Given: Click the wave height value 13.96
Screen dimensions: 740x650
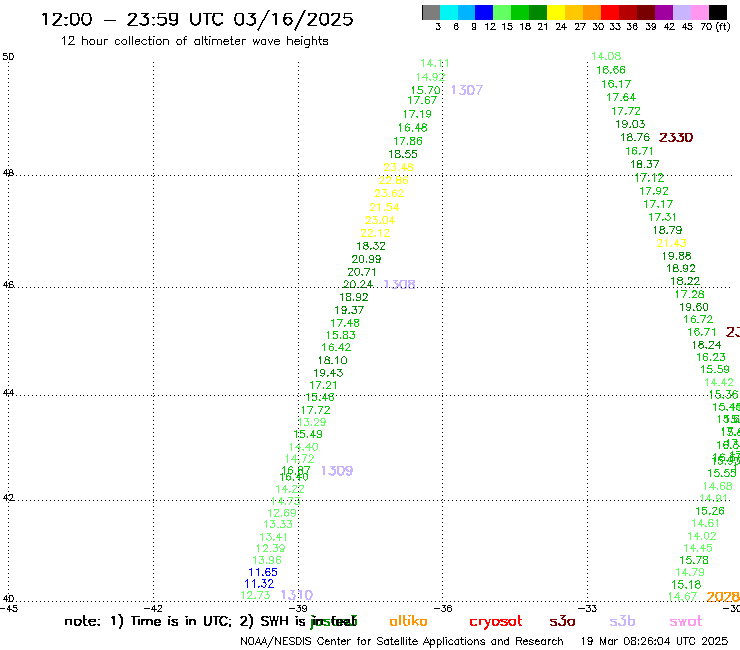Looking at the screenshot, I should coord(267,560).
